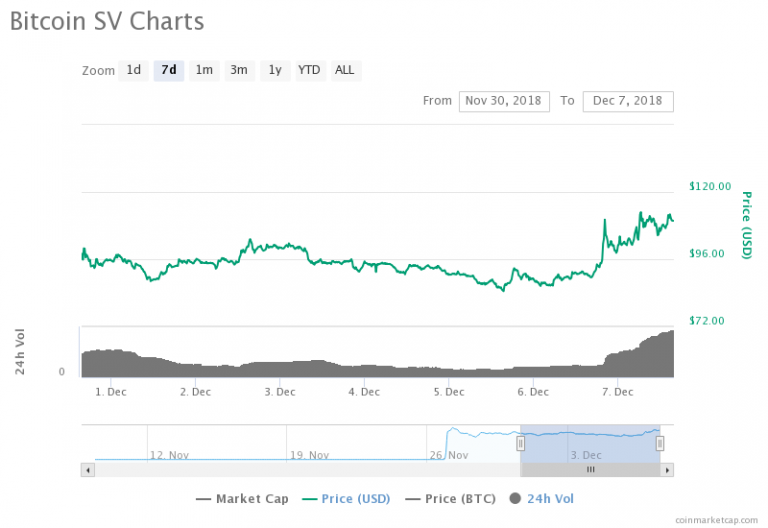Viewport: 768px width, 528px height.
Task: Click the 2. Dec axis label
Action: click(x=195, y=392)
